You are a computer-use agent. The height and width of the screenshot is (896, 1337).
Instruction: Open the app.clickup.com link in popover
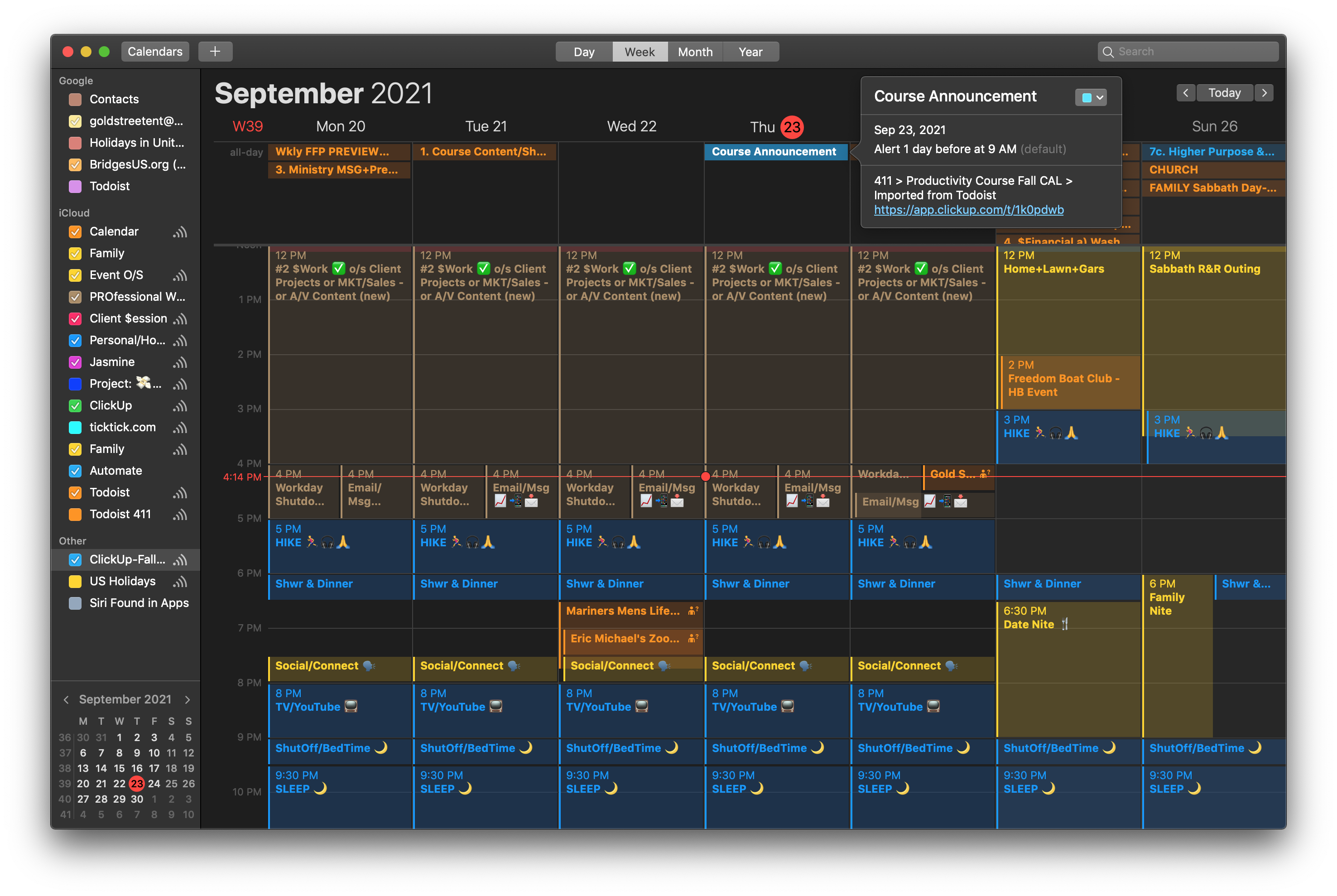pyautogui.click(x=968, y=210)
